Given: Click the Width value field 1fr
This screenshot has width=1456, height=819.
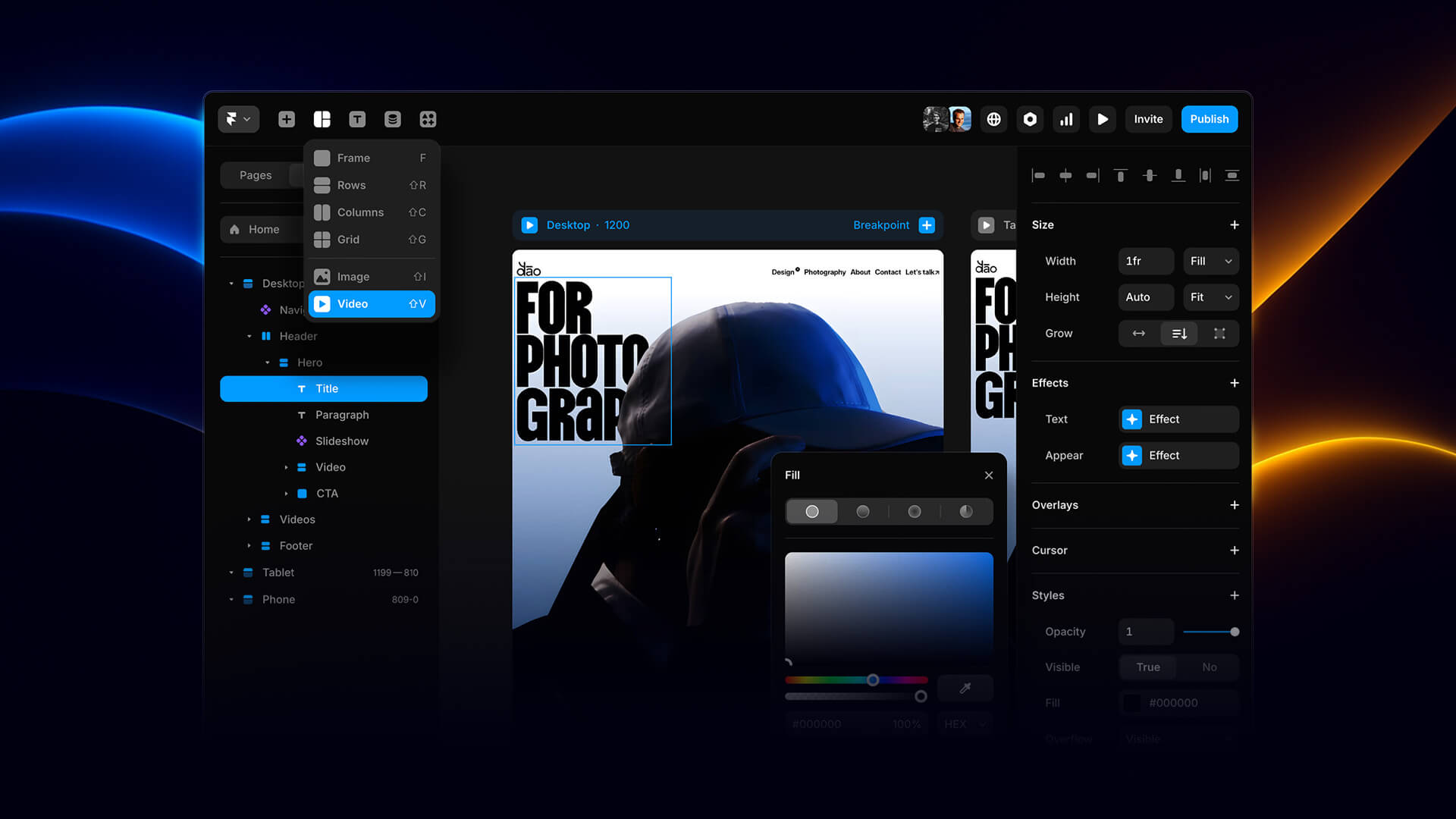Looking at the screenshot, I should point(1146,261).
